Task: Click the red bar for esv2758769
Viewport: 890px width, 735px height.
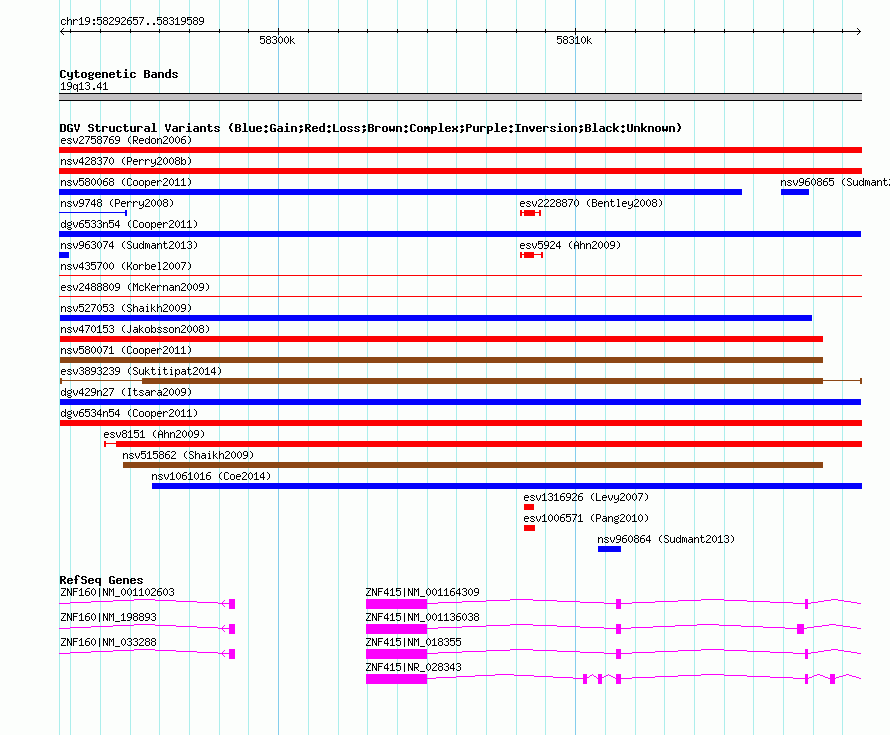Action: click(x=460, y=150)
